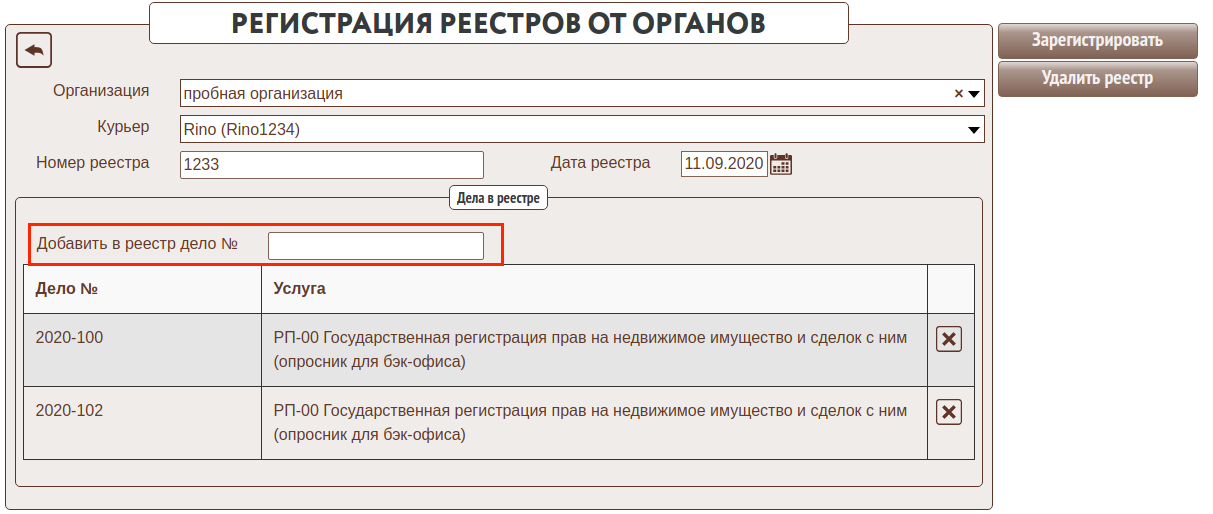Select the 'Дела в реестре' section label
1213x514 pixels.
pos(498,198)
